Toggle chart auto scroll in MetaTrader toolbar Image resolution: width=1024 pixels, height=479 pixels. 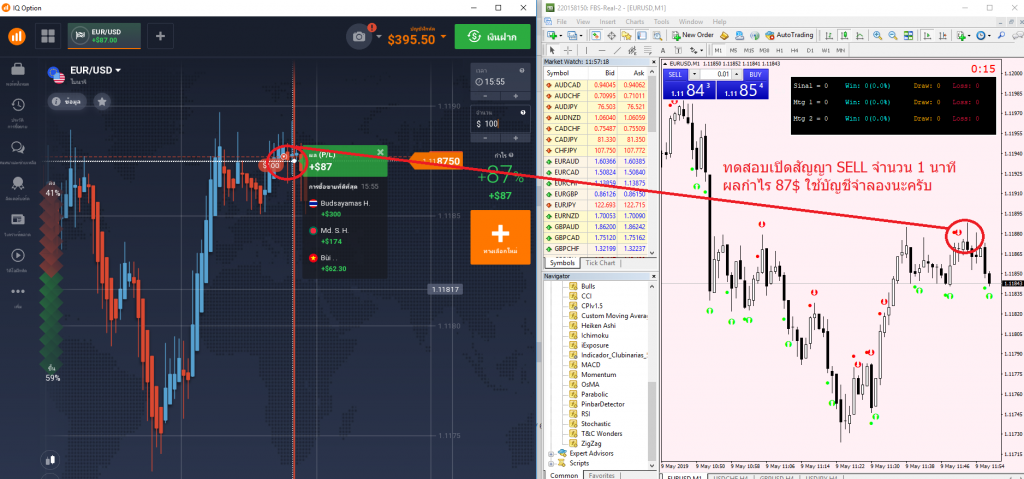coord(927,35)
